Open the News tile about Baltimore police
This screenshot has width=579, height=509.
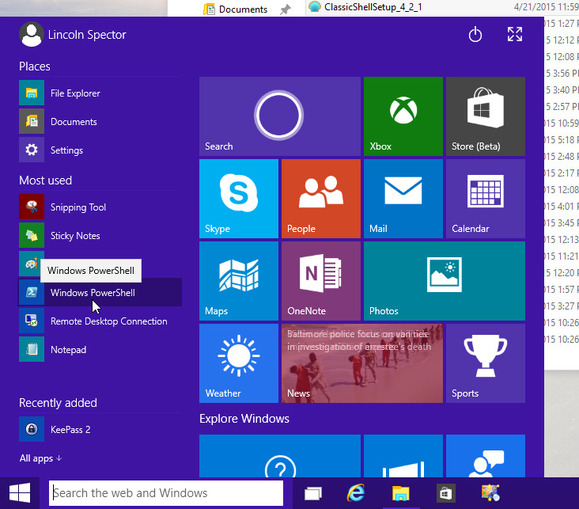click(x=362, y=363)
